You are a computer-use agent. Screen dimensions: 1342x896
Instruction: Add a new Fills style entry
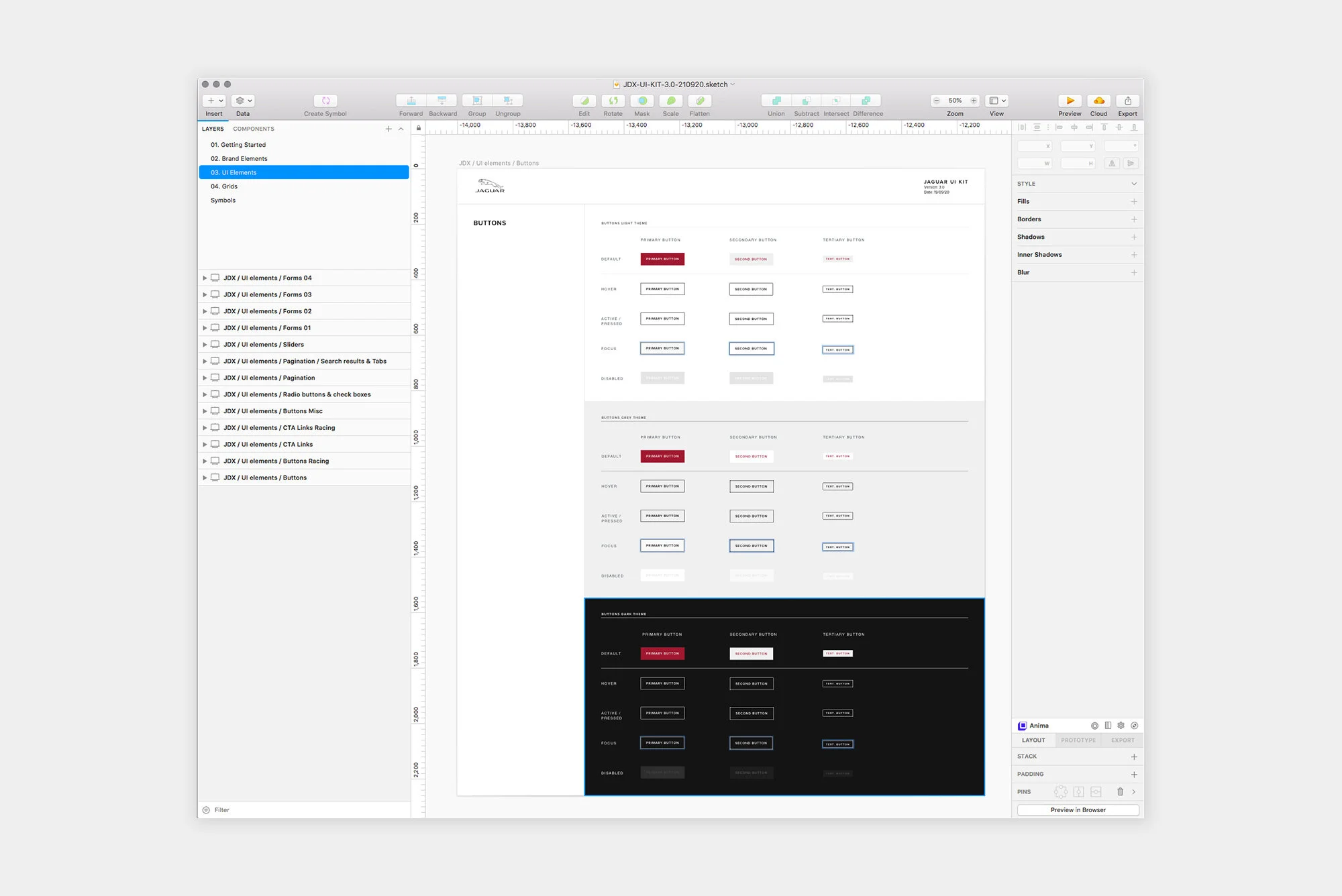point(1134,201)
